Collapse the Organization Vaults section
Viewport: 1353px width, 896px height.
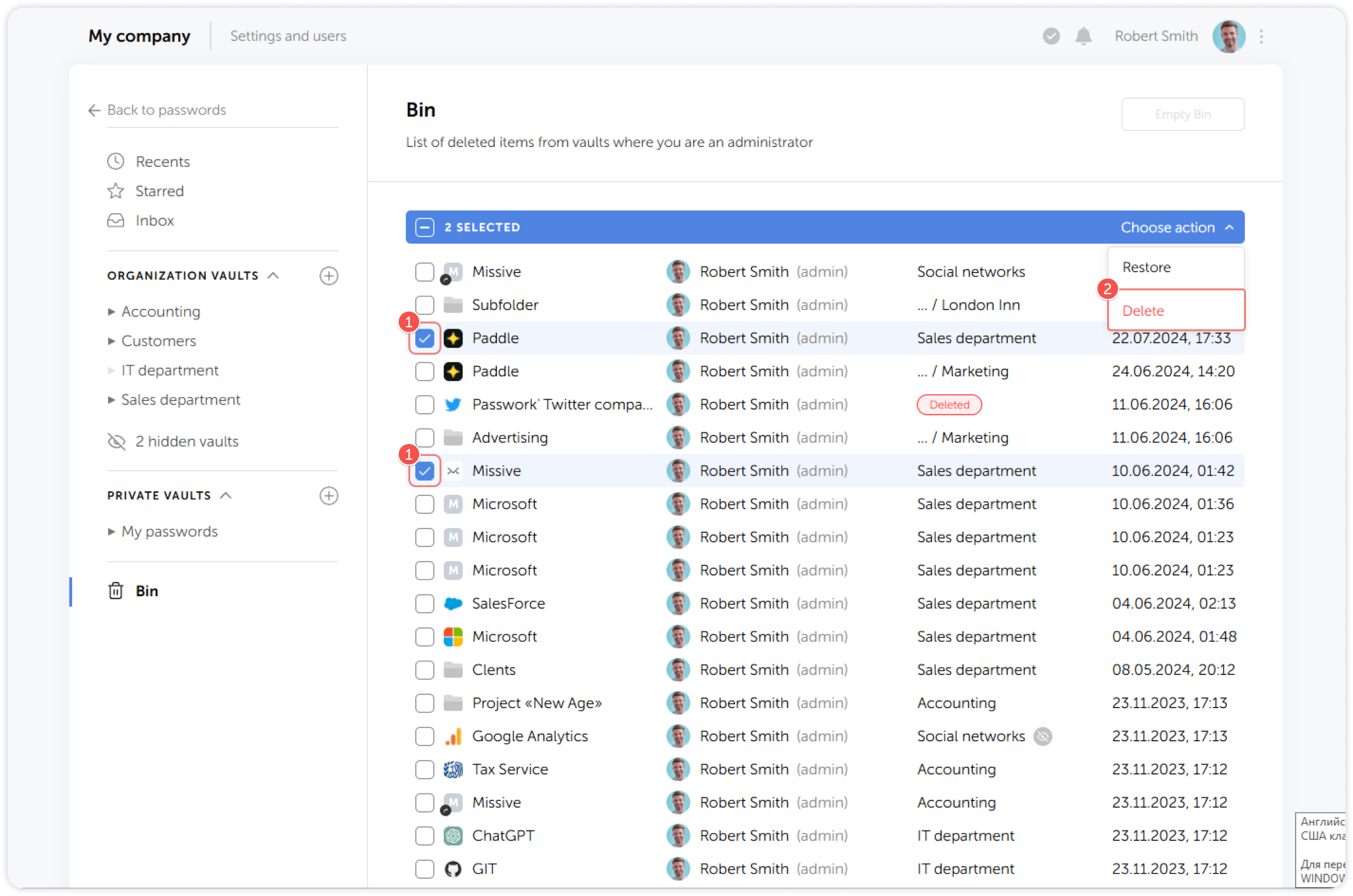[275, 276]
